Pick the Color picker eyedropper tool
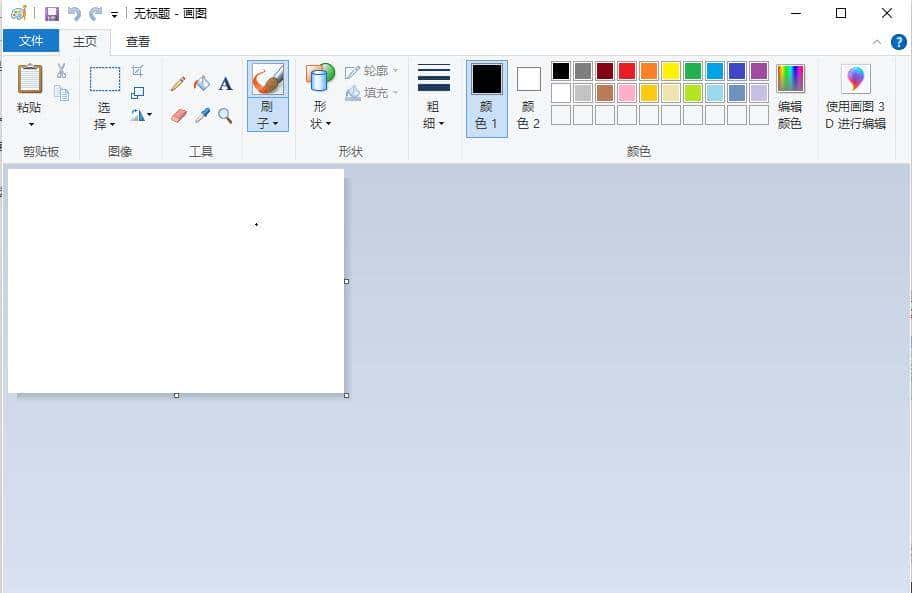The height and width of the screenshot is (593, 912). point(202,116)
